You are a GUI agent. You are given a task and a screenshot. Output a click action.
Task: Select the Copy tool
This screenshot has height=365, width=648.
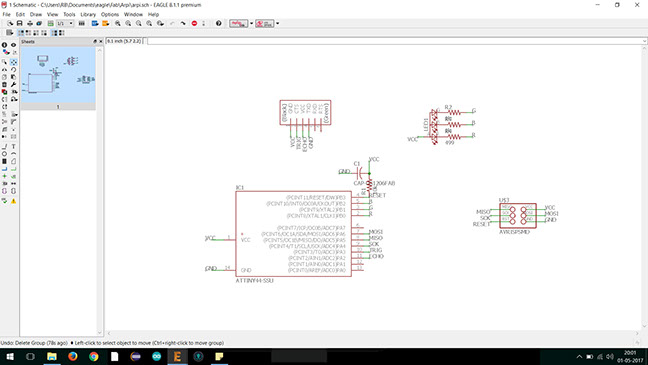pyautogui.click(x=5, y=77)
